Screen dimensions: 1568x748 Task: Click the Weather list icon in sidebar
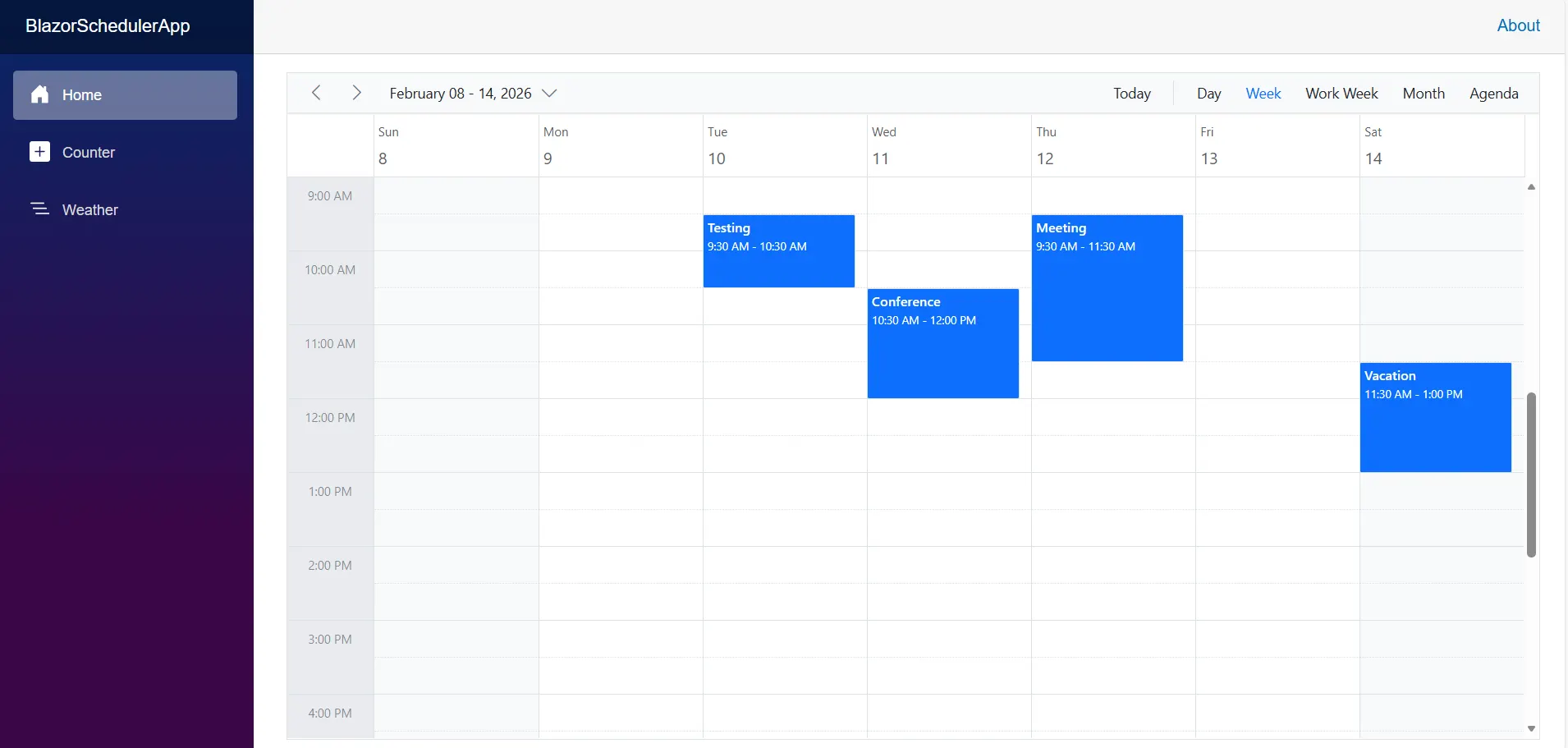click(39, 209)
